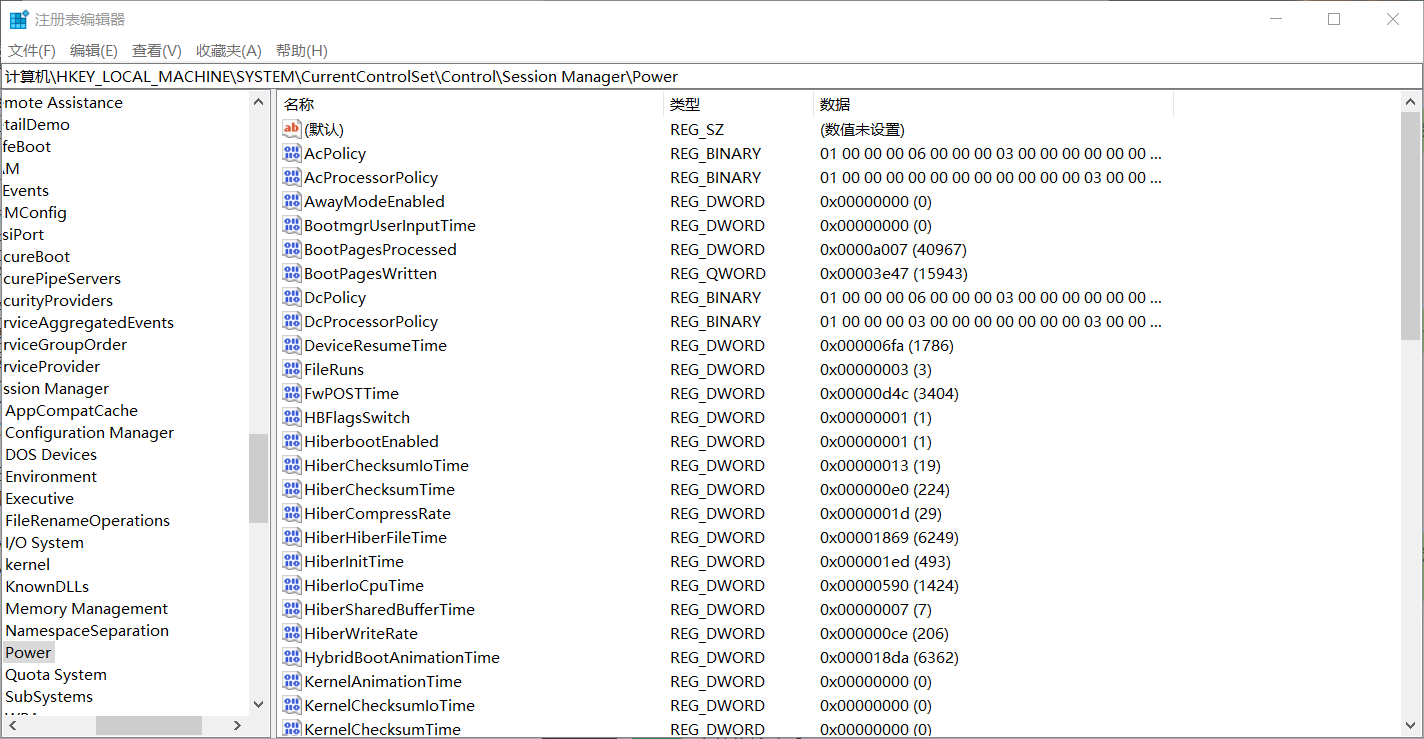Select the HiberWriteRate value icon

click(x=292, y=633)
